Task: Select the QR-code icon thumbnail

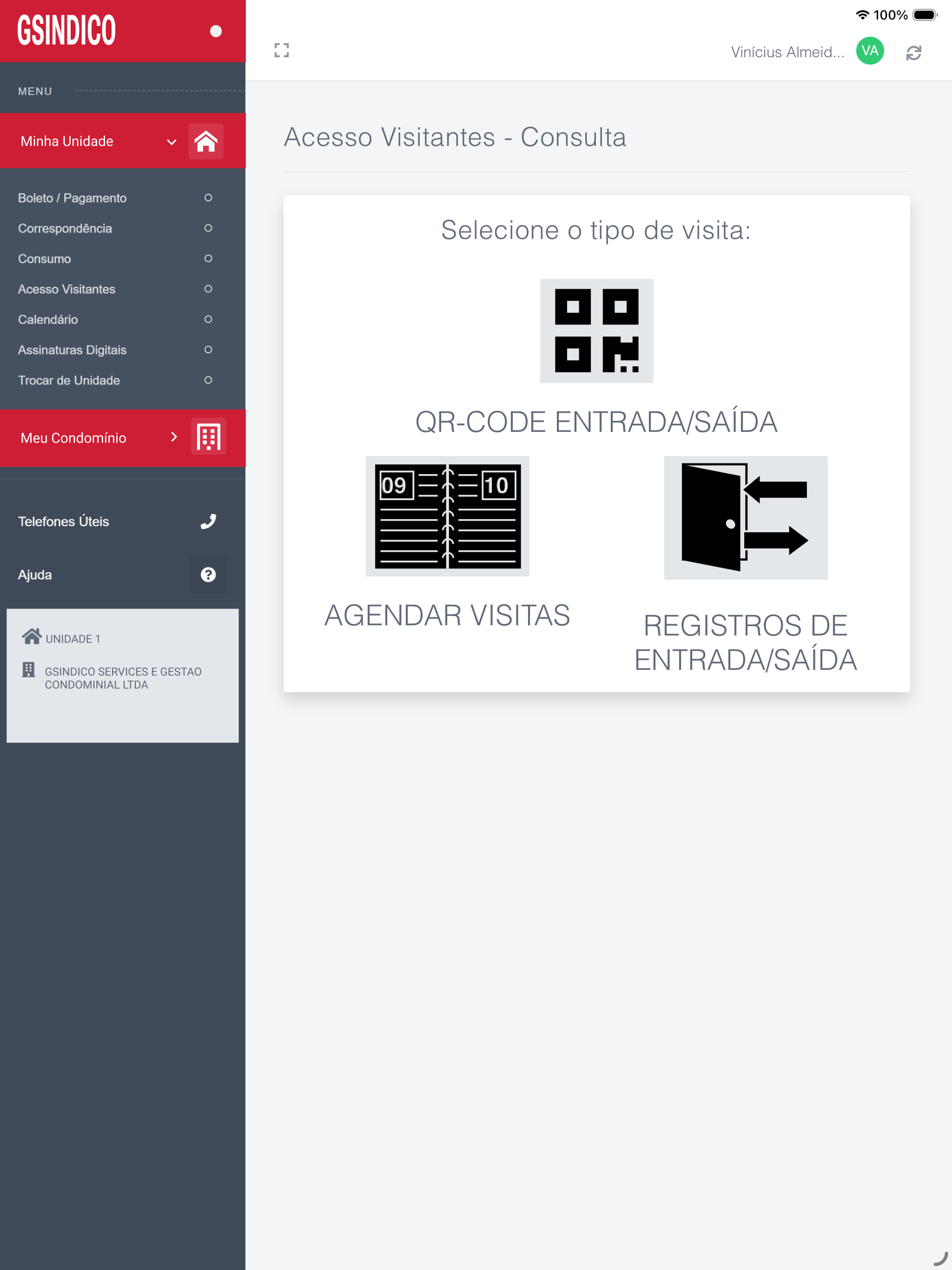Action: coord(596,331)
